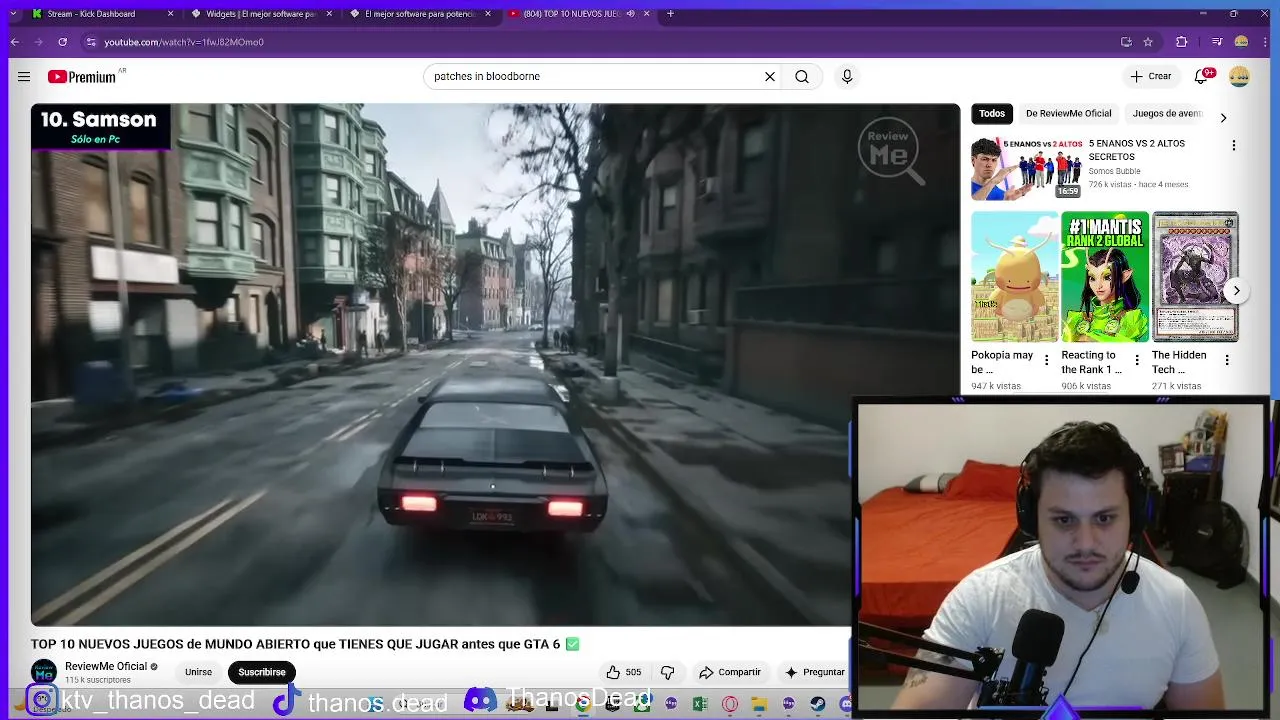Image resolution: width=1280 pixels, height=720 pixels.
Task: Open the Crear create menu
Action: 1151,77
